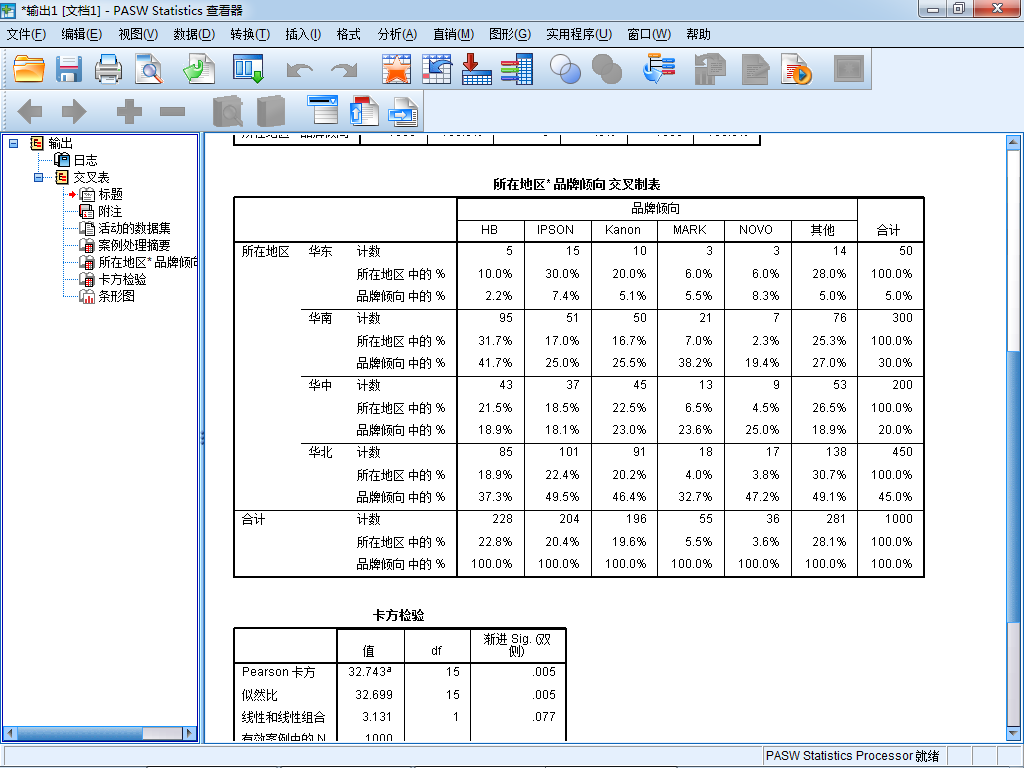Open print preview with the magnifier page icon

[149, 69]
